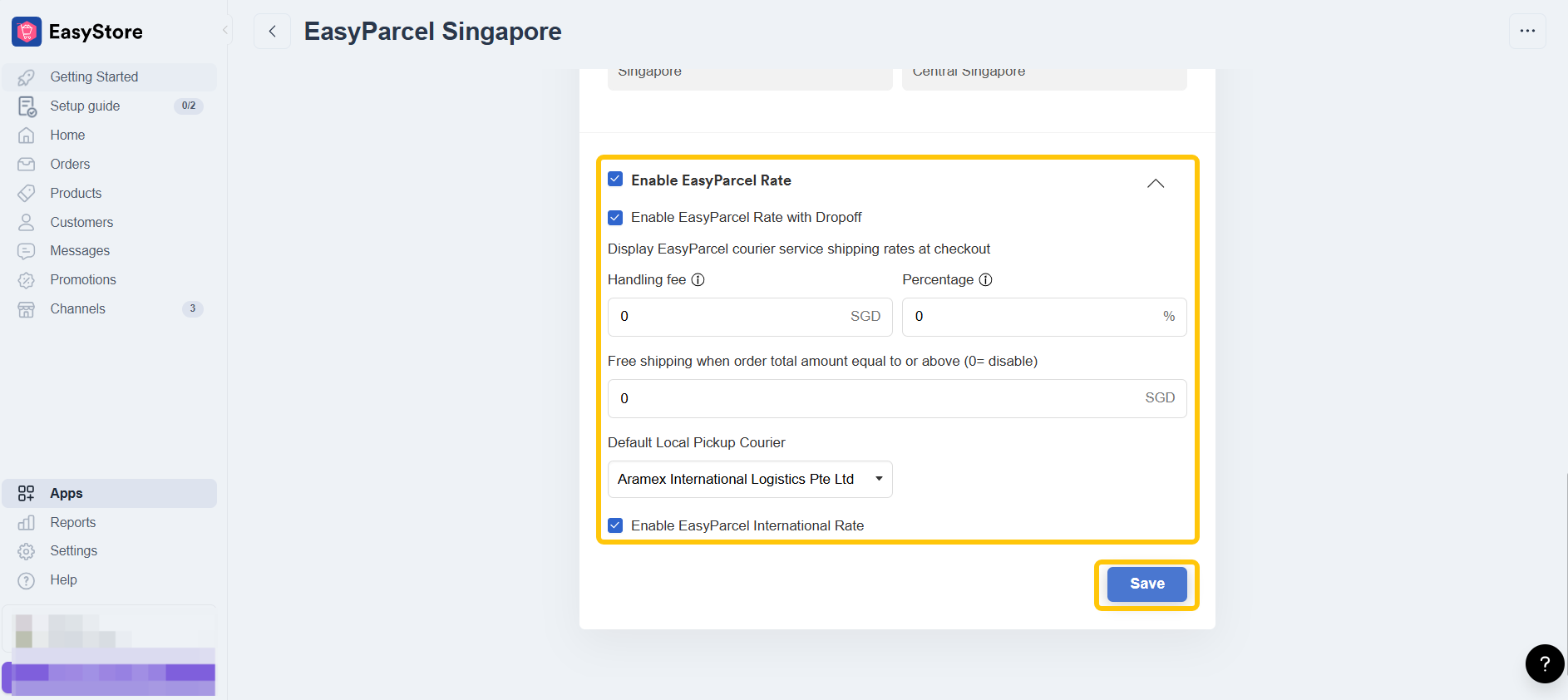1568x700 pixels.
Task: Uncheck Enable EasyParcel Rate checkbox
Action: 615,179
